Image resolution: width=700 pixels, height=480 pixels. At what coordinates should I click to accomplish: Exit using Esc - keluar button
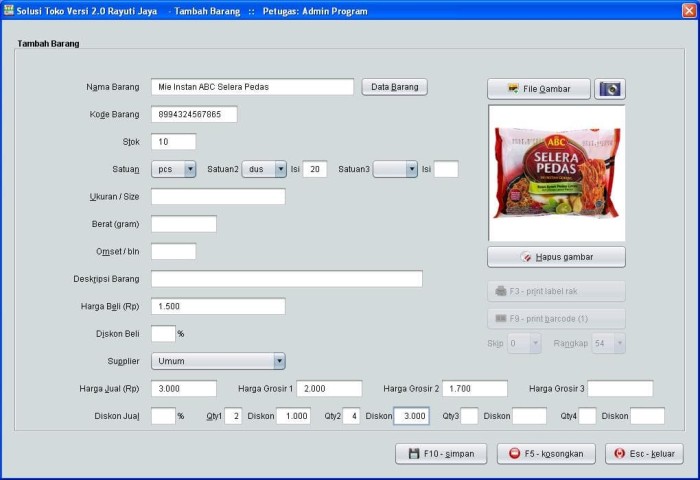tap(644, 454)
